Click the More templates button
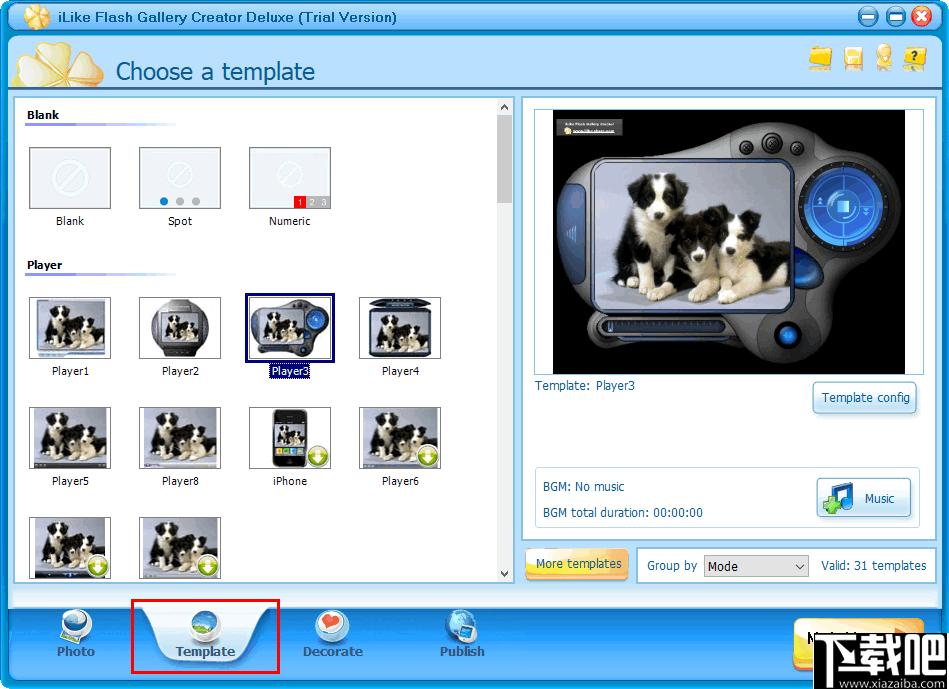Image resolution: width=949 pixels, height=689 pixels. (x=577, y=564)
